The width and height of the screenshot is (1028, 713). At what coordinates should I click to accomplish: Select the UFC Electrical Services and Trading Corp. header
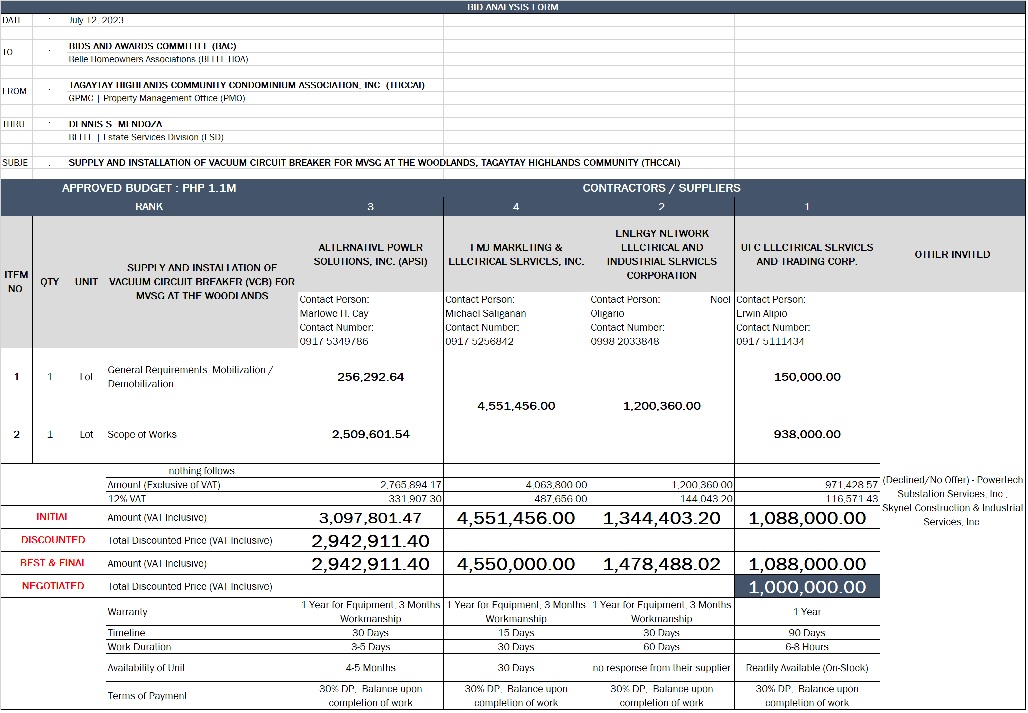point(807,254)
